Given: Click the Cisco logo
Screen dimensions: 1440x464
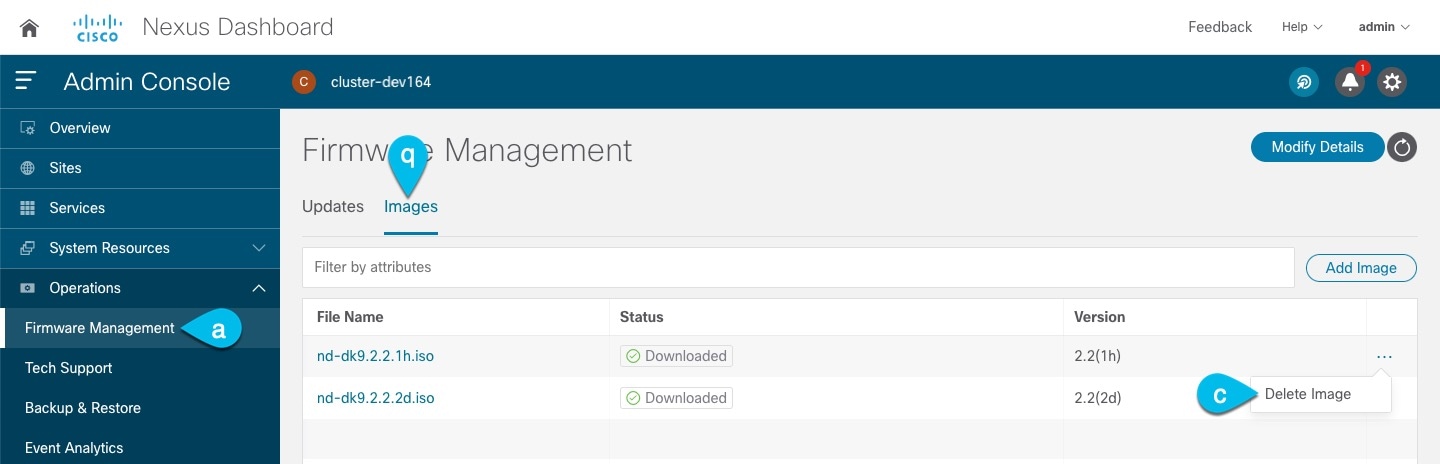Looking at the screenshot, I should 97,27.
